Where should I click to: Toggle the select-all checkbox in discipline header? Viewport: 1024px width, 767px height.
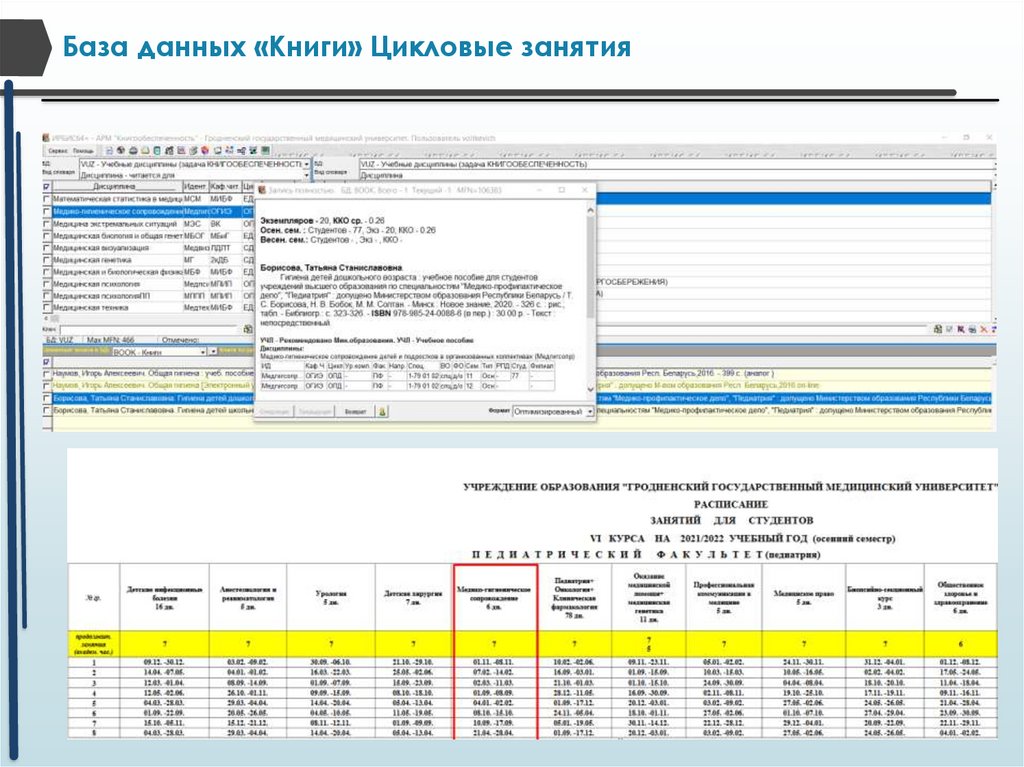coord(46,187)
